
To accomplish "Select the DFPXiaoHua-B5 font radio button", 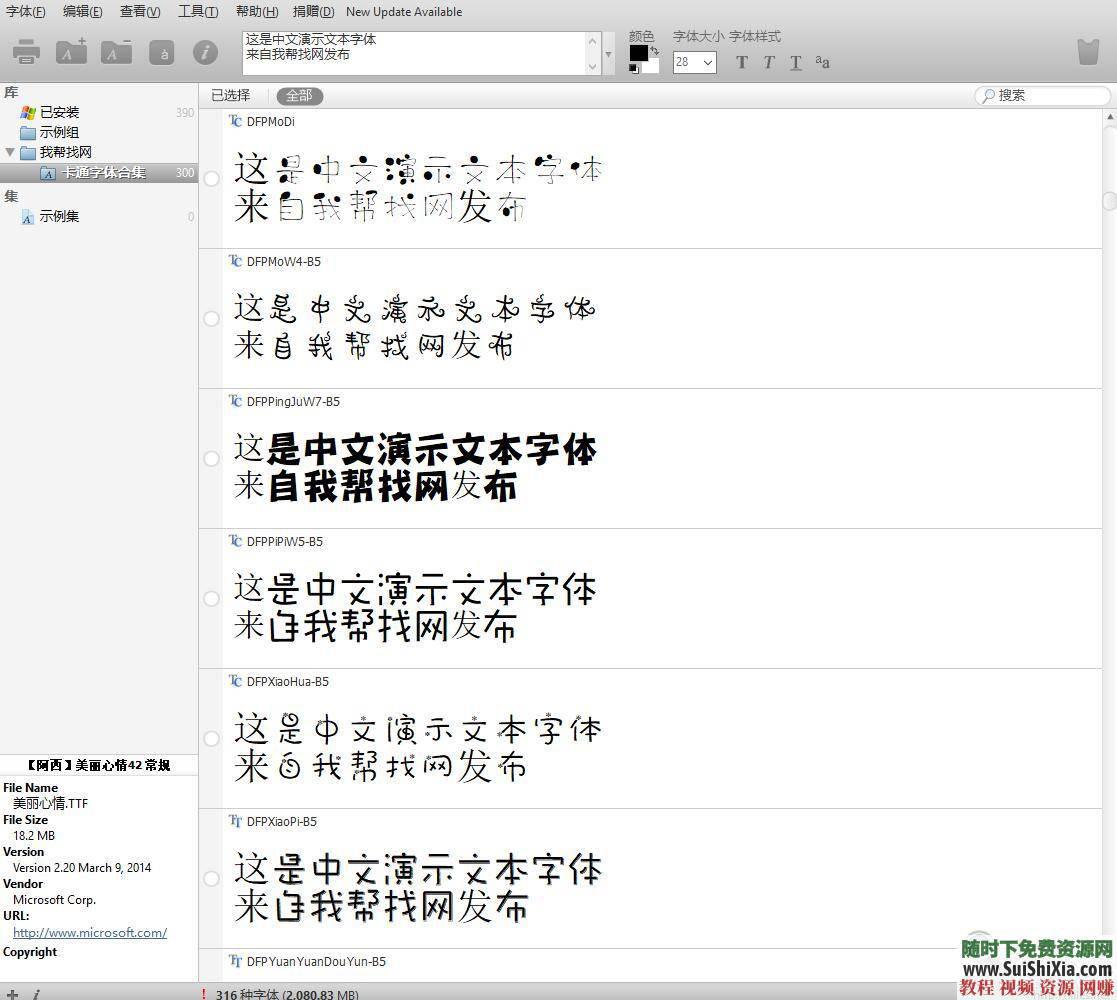I will click(211, 739).
